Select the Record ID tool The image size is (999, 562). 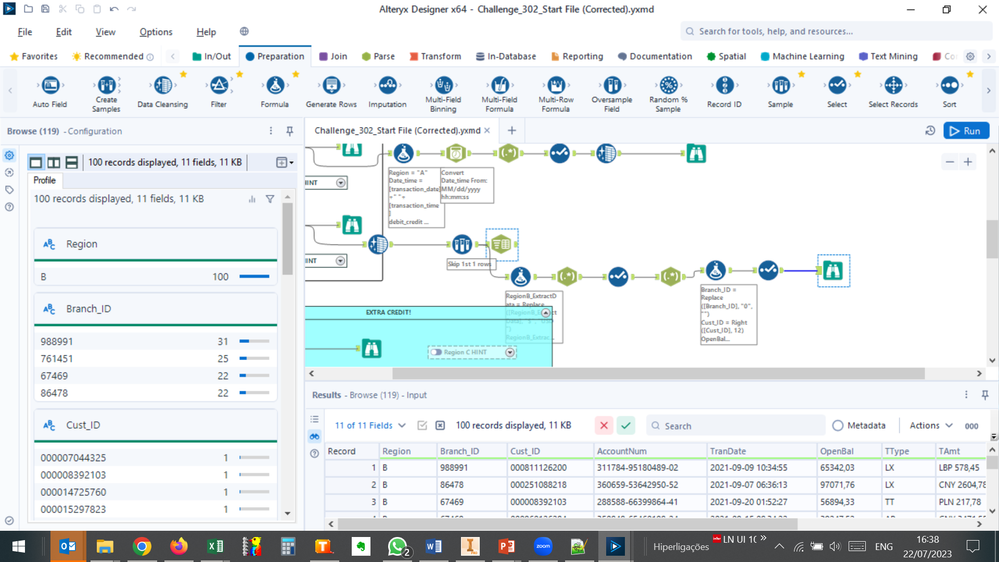tap(724, 92)
